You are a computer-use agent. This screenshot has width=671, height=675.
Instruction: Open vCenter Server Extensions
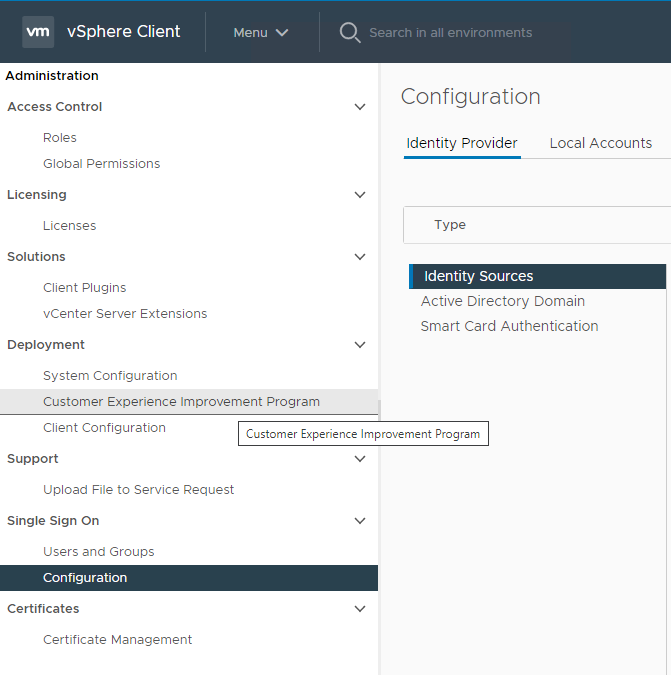pos(125,313)
